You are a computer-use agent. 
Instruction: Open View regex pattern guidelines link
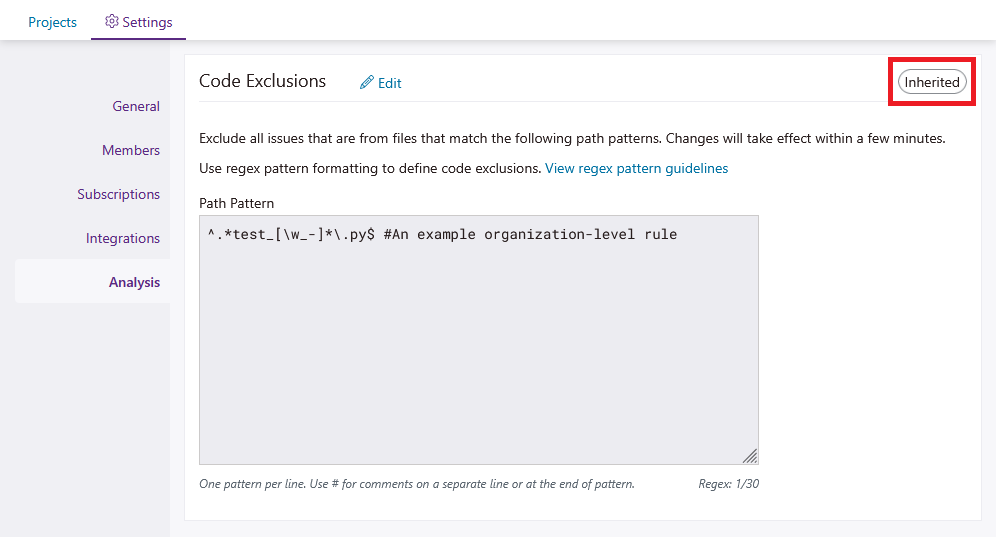coord(636,168)
